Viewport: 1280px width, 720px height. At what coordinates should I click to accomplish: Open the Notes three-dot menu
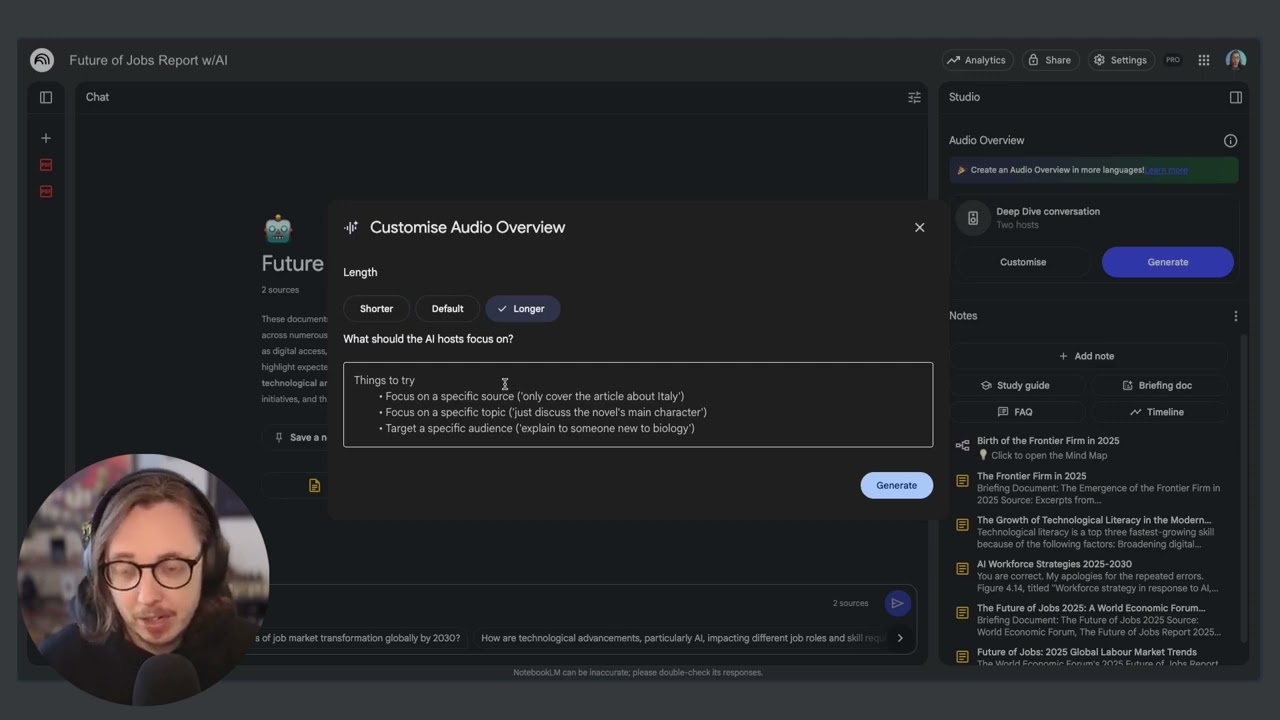(1236, 316)
